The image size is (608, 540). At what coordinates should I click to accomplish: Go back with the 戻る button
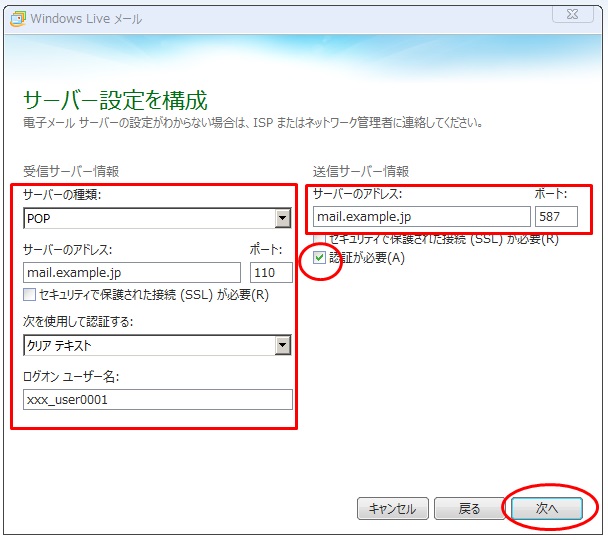pos(469,509)
